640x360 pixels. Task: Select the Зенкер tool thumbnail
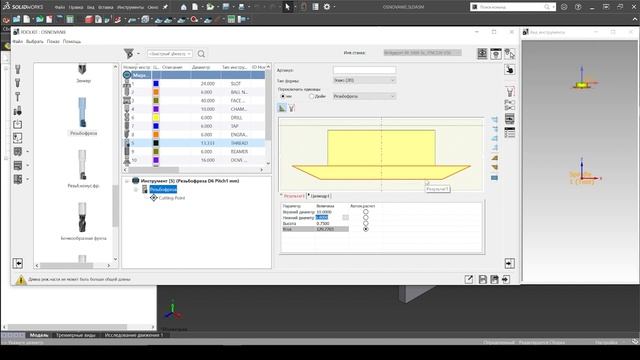tap(82, 72)
